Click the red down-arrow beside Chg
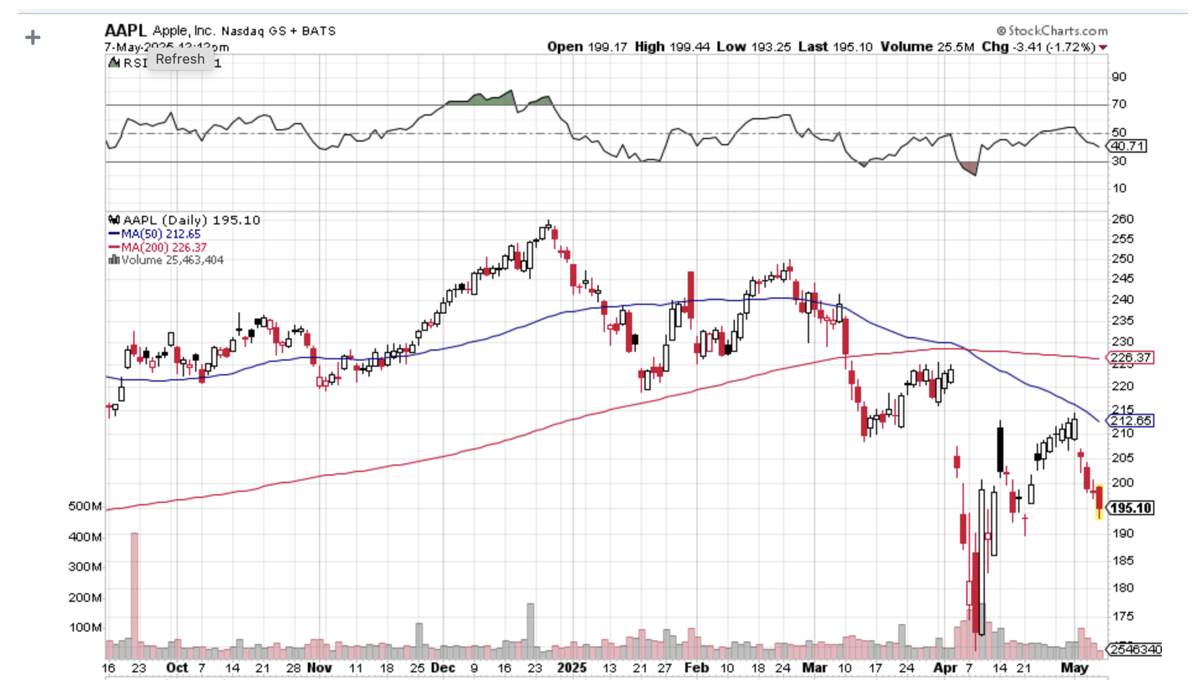Viewport: 1202px width, 698px height. pyautogui.click(x=1103, y=47)
